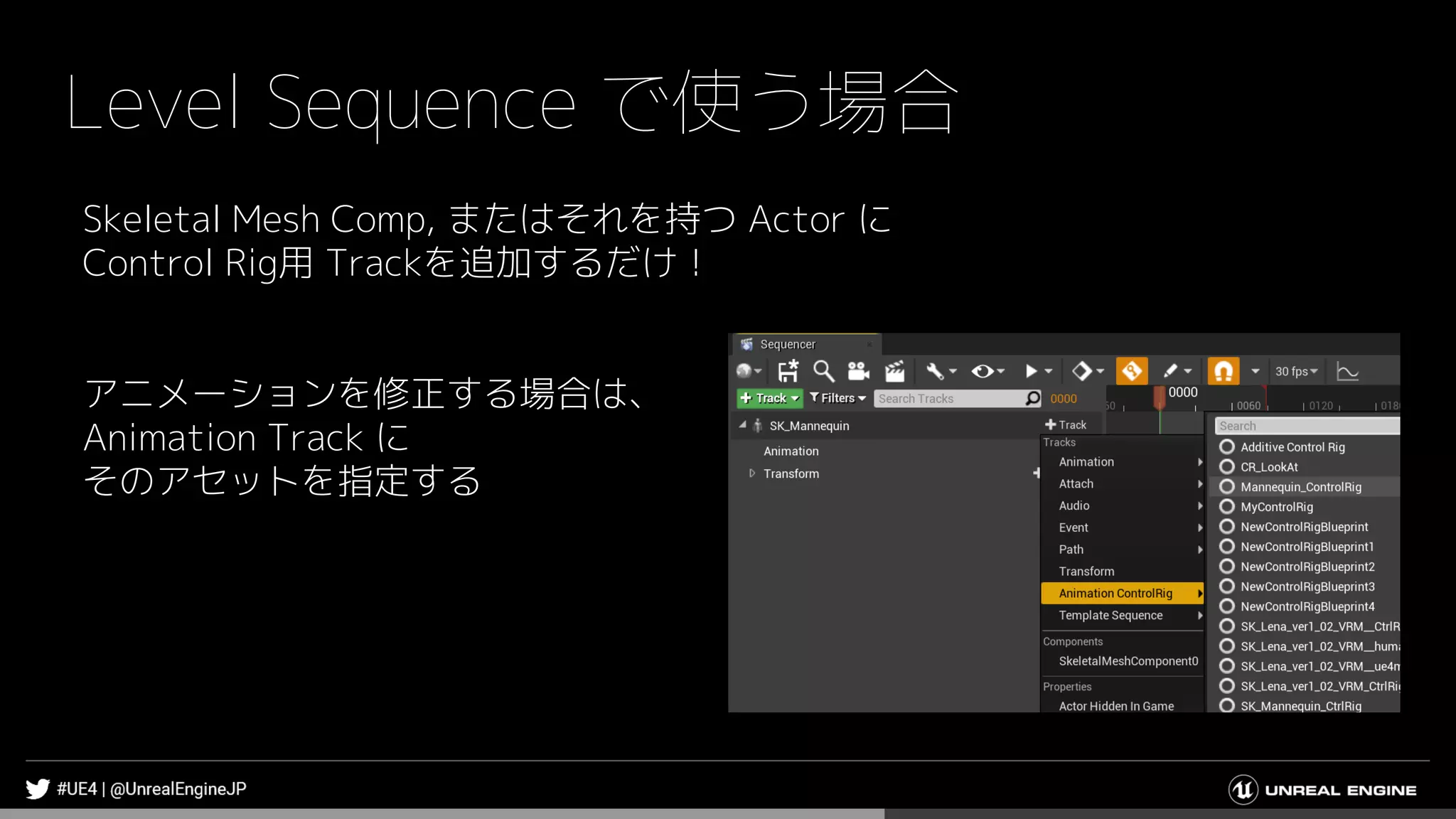Select NewControlRigBlueprint
The width and height of the screenshot is (1456, 819).
pyautogui.click(x=1305, y=527)
